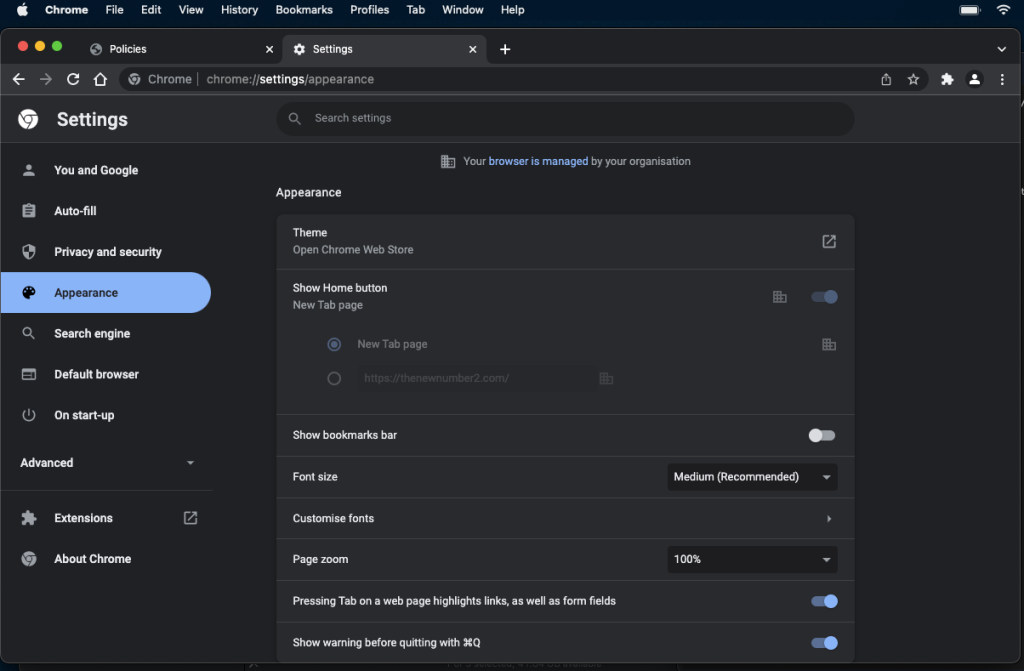Image resolution: width=1024 pixels, height=671 pixels.
Task: Open the tab search chevron
Action: coord(1001,49)
